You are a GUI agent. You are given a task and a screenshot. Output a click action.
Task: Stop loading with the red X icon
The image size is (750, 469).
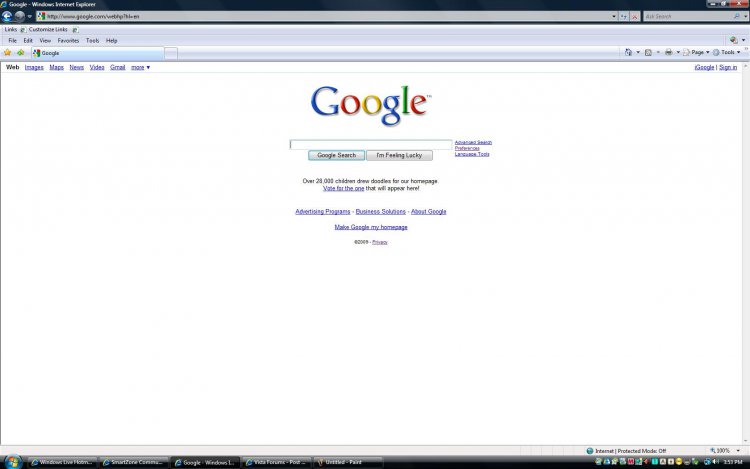tap(635, 16)
